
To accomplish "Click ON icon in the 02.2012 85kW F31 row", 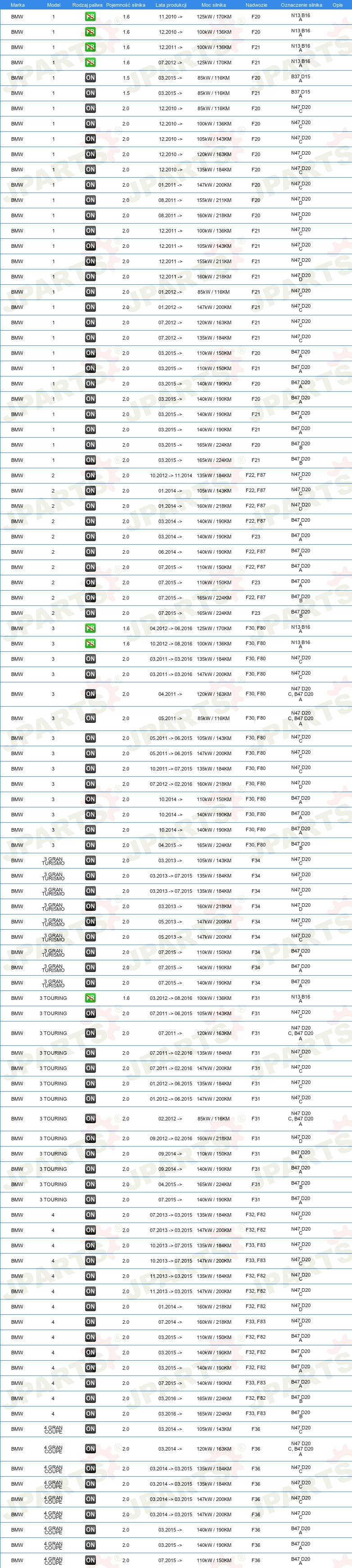I will 90,1119.
